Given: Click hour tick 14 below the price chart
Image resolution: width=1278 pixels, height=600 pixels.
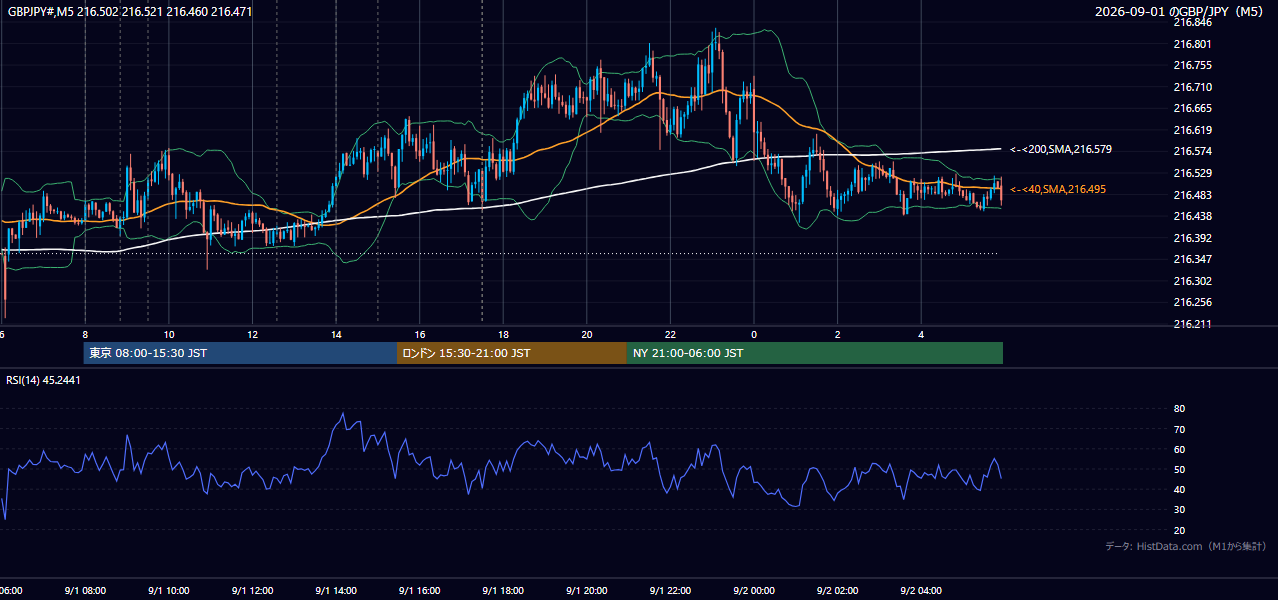Looking at the screenshot, I should click(336, 335).
